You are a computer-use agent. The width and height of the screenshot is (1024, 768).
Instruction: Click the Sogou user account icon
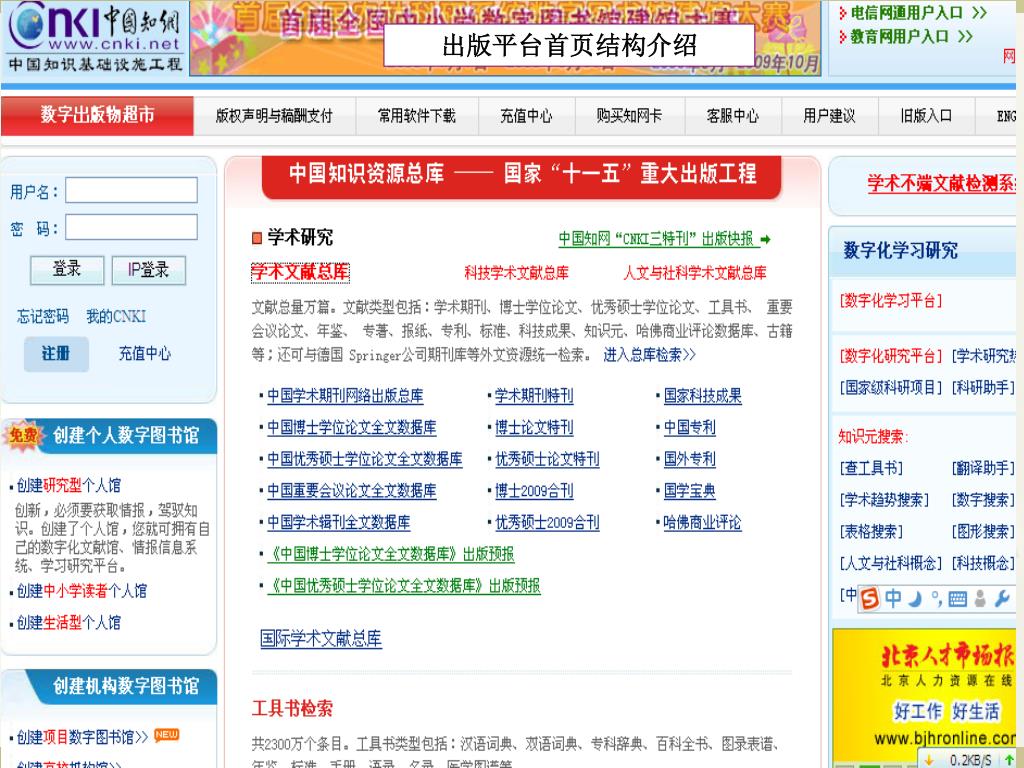tap(980, 598)
